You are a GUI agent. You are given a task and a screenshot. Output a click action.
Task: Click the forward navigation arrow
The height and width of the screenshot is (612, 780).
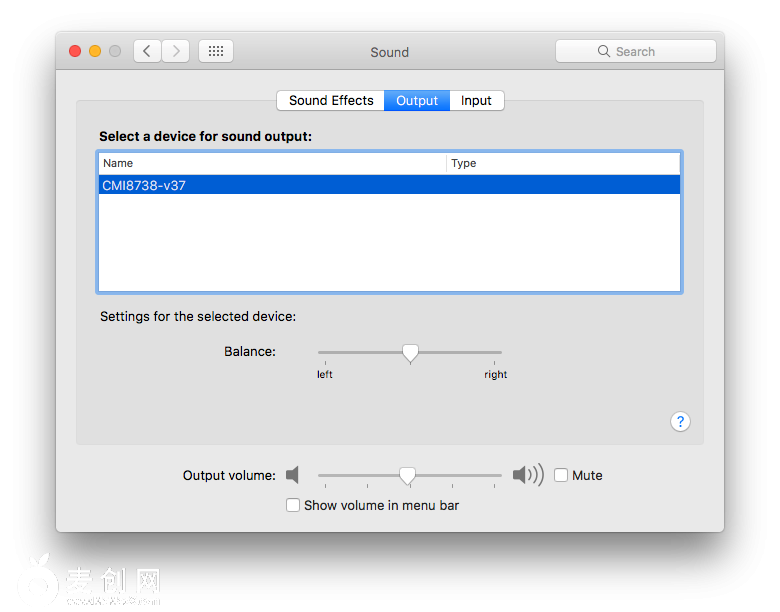(x=175, y=51)
